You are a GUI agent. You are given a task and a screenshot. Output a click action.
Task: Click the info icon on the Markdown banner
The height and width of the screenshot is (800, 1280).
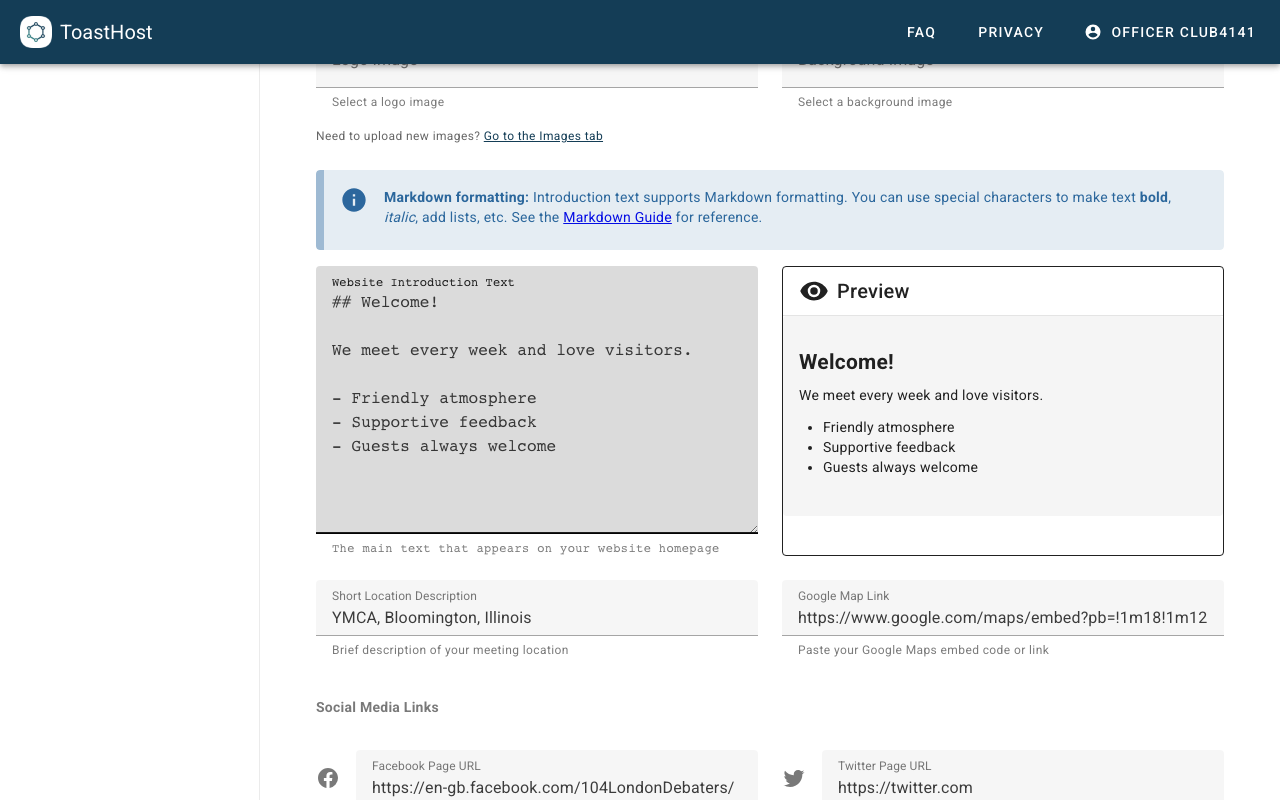click(353, 199)
